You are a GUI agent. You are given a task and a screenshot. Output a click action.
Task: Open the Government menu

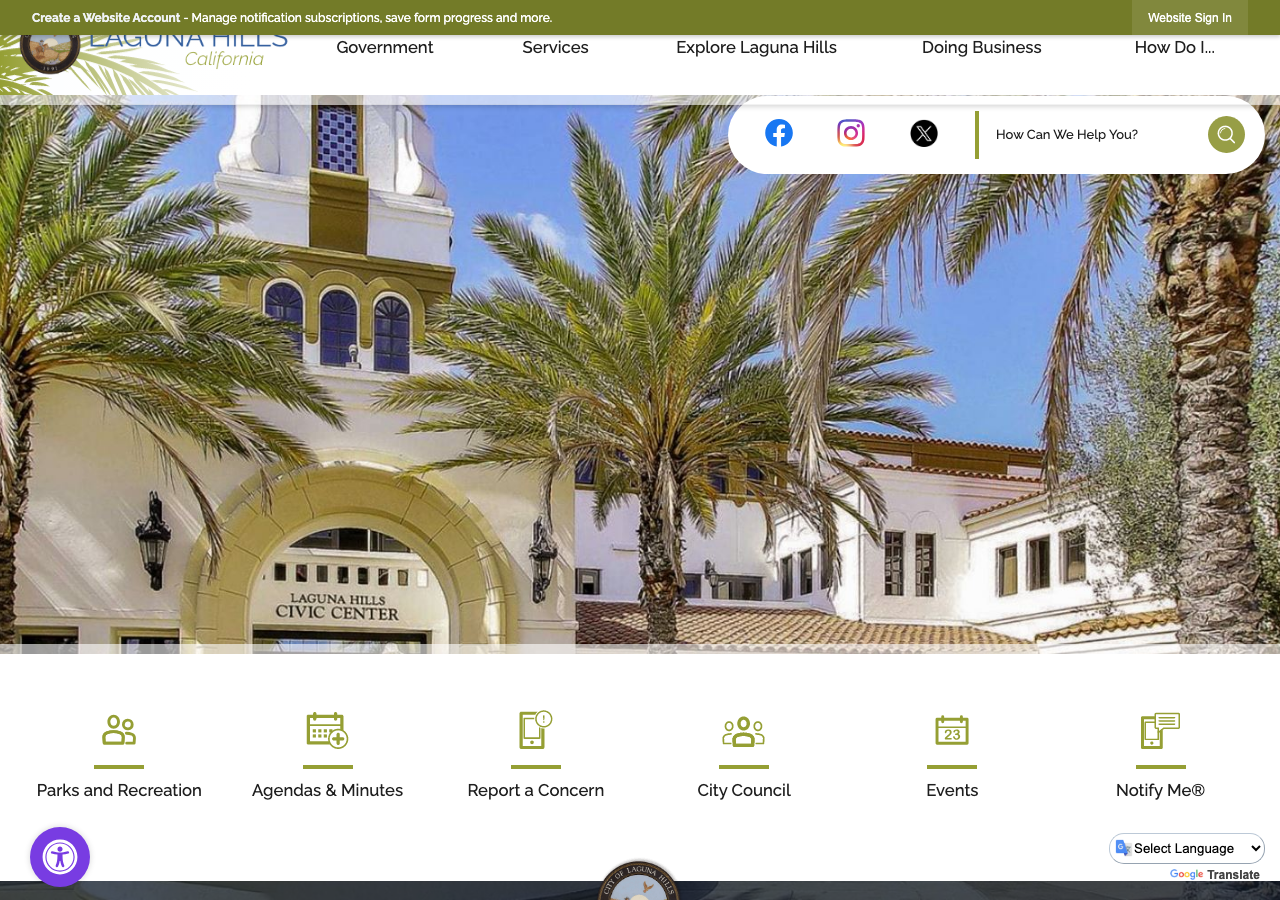(385, 47)
